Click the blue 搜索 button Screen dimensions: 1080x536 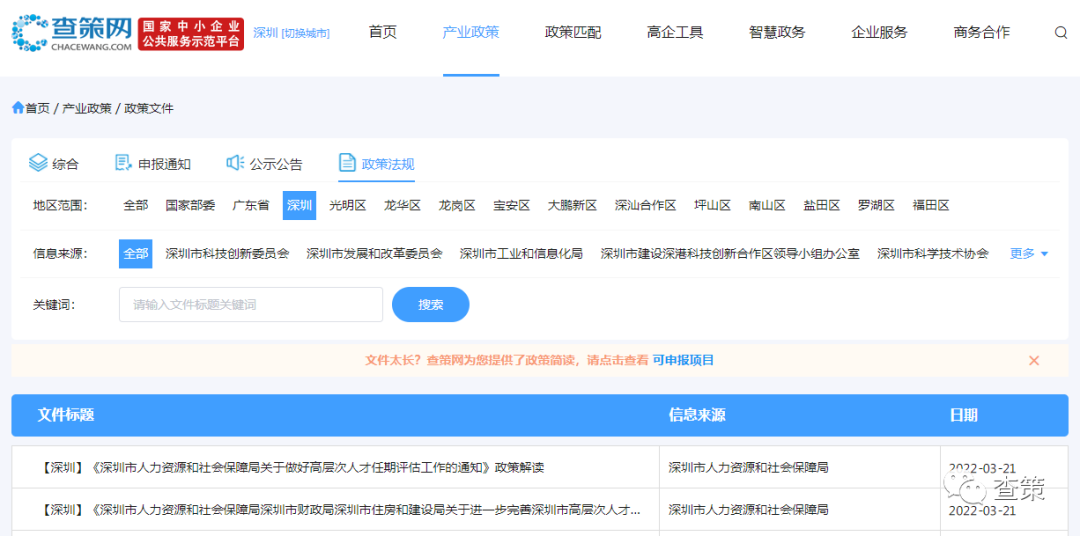point(430,305)
